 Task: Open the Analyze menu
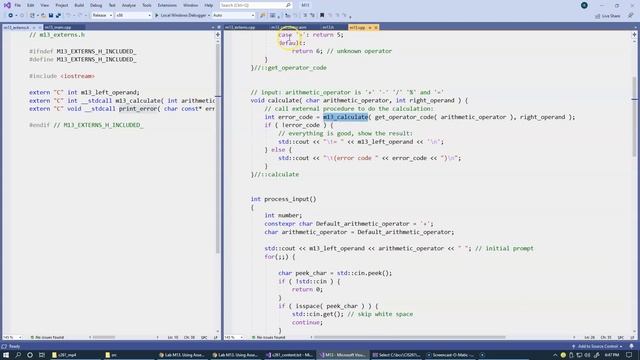tap(129, 5)
